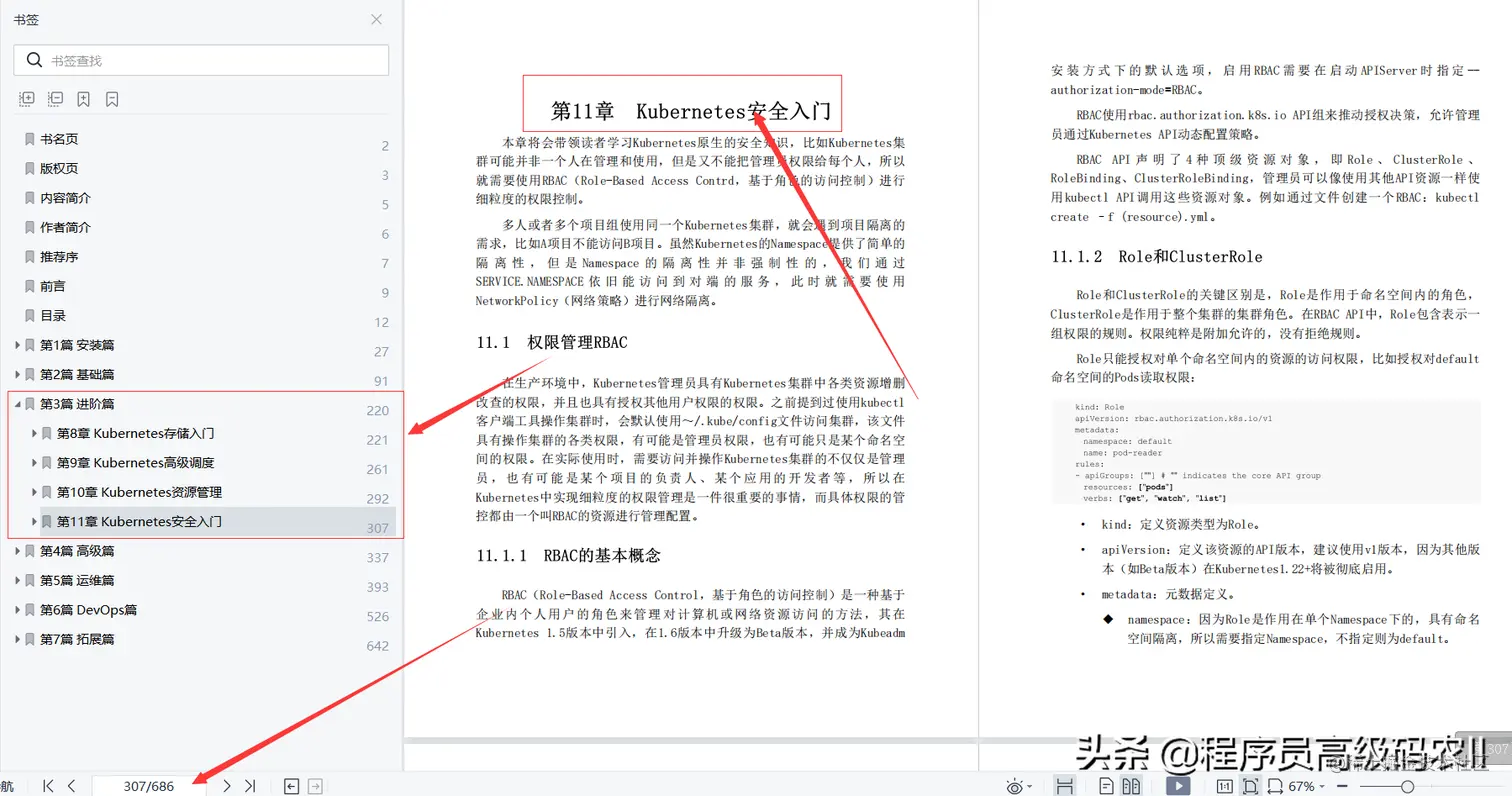Expand all bookmark entries
The height and width of the screenshot is (796, 1512).
point(27,98)
